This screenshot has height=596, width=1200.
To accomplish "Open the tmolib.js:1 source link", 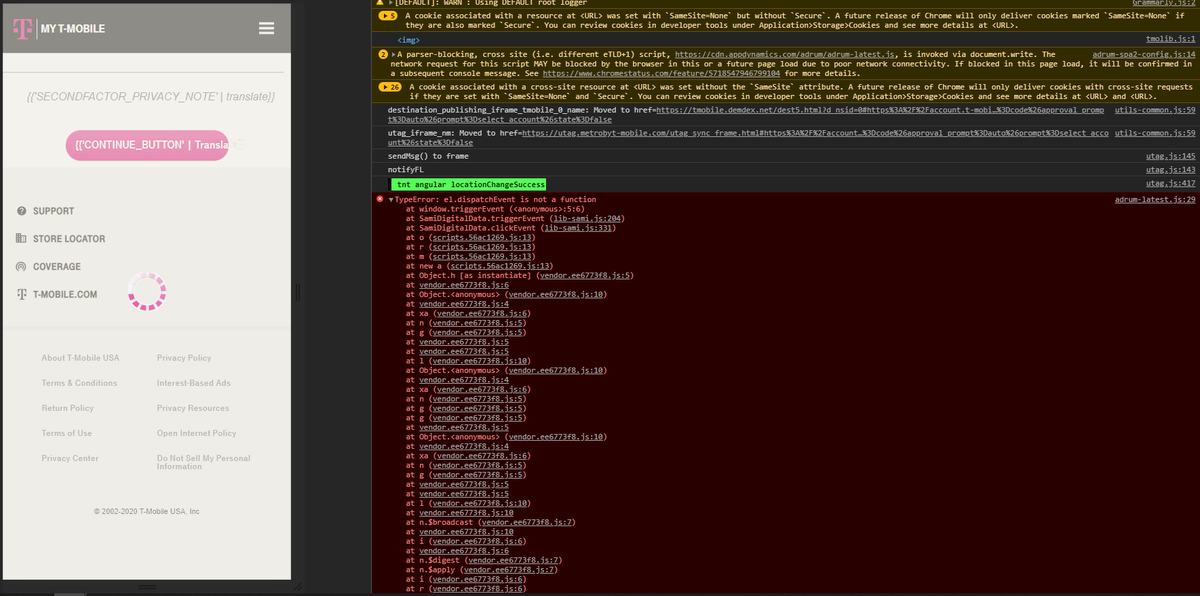I will coord(1170,38).
